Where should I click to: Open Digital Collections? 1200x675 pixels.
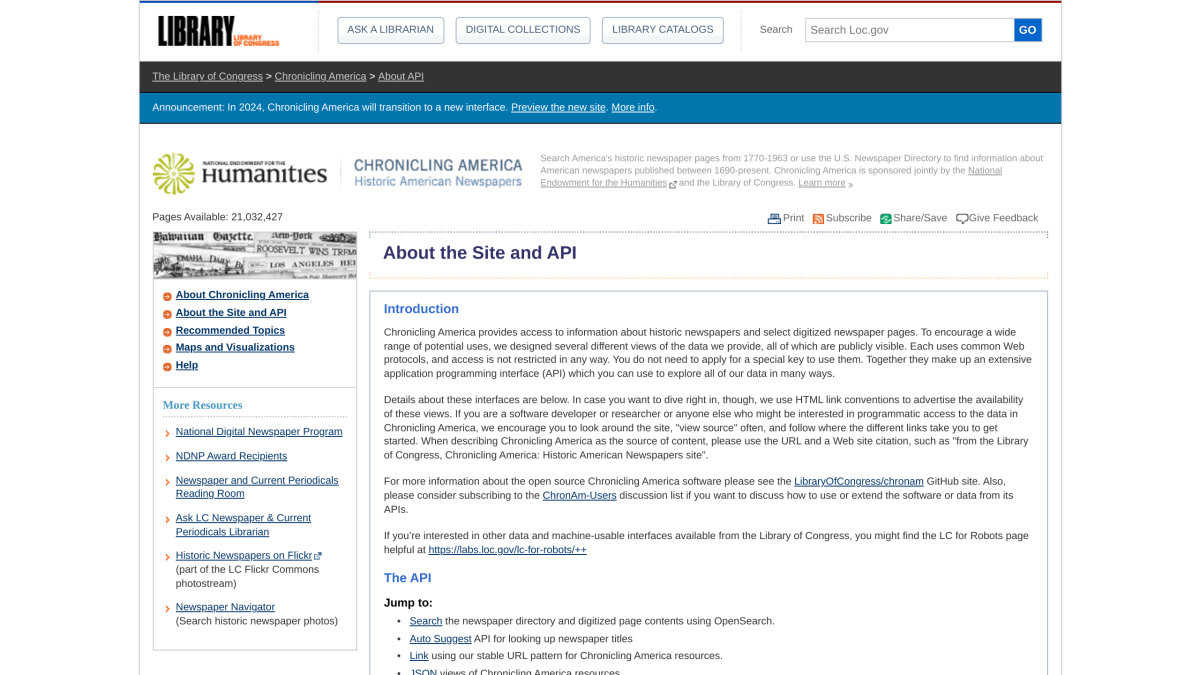pos(522,30)
